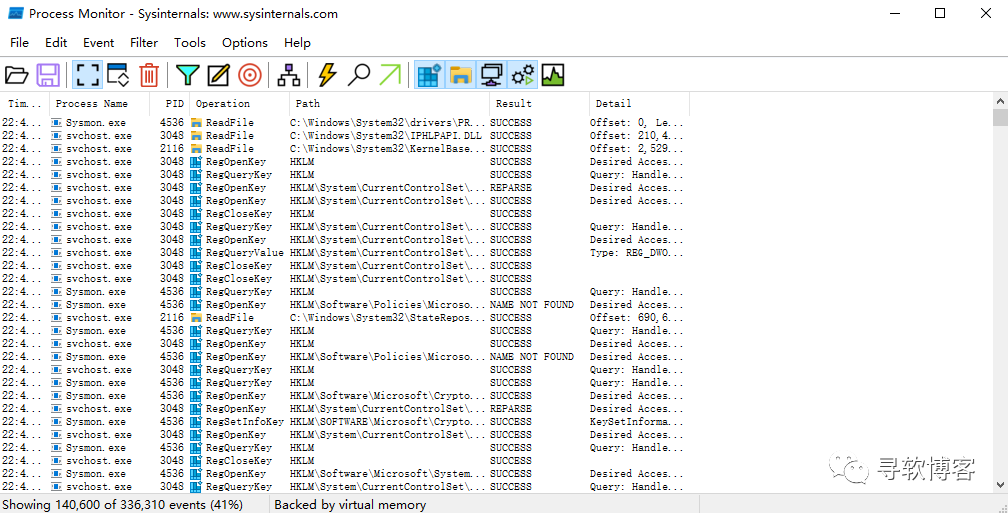Select the HKLM\SOFTWARE\Microsoft\Crypto... path cell
Image resolution: width=1008 pixels, height=513 pixels.
pos(389,422)
